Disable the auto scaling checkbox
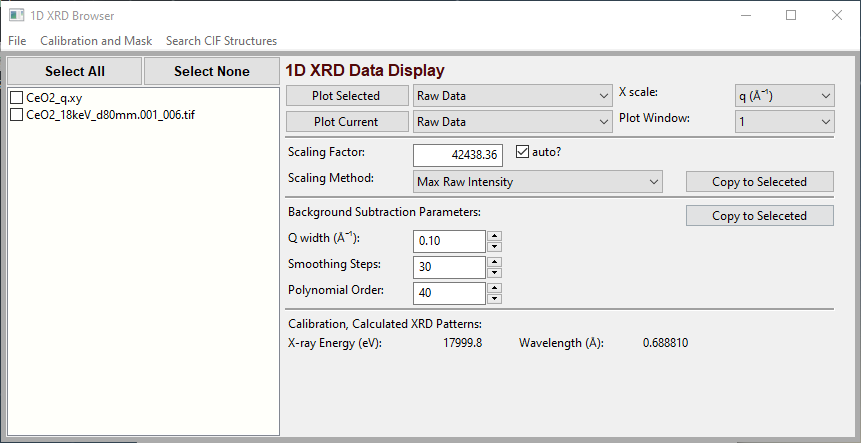 point(522,153)
